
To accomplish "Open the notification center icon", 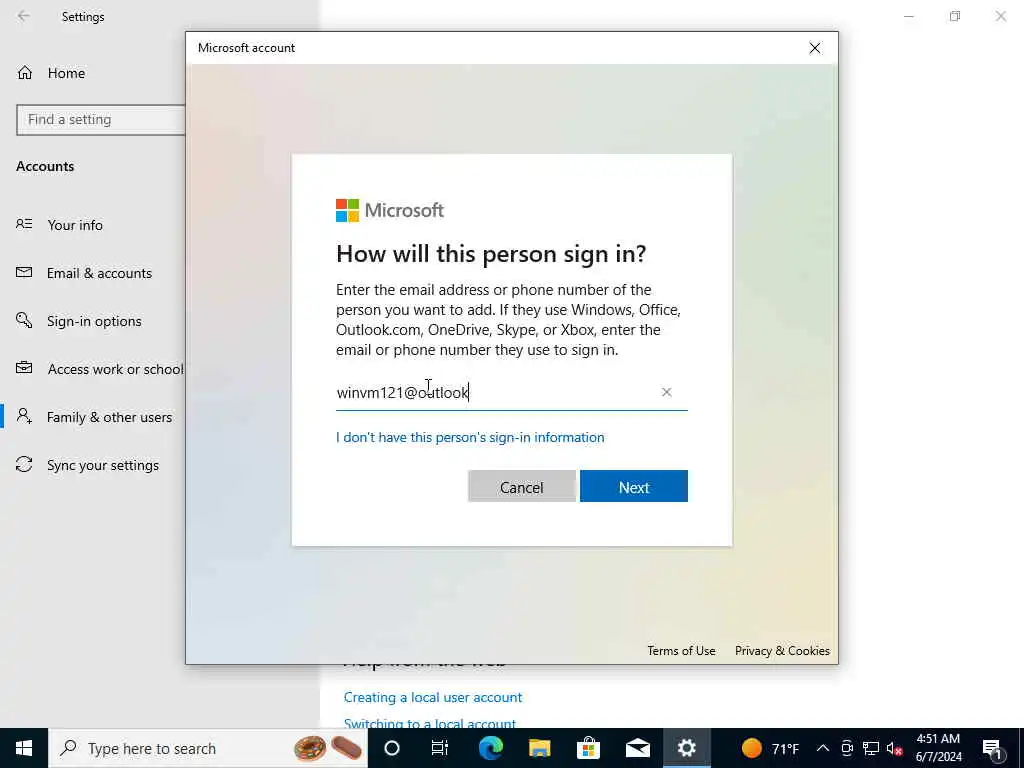I will click(992, 749).
